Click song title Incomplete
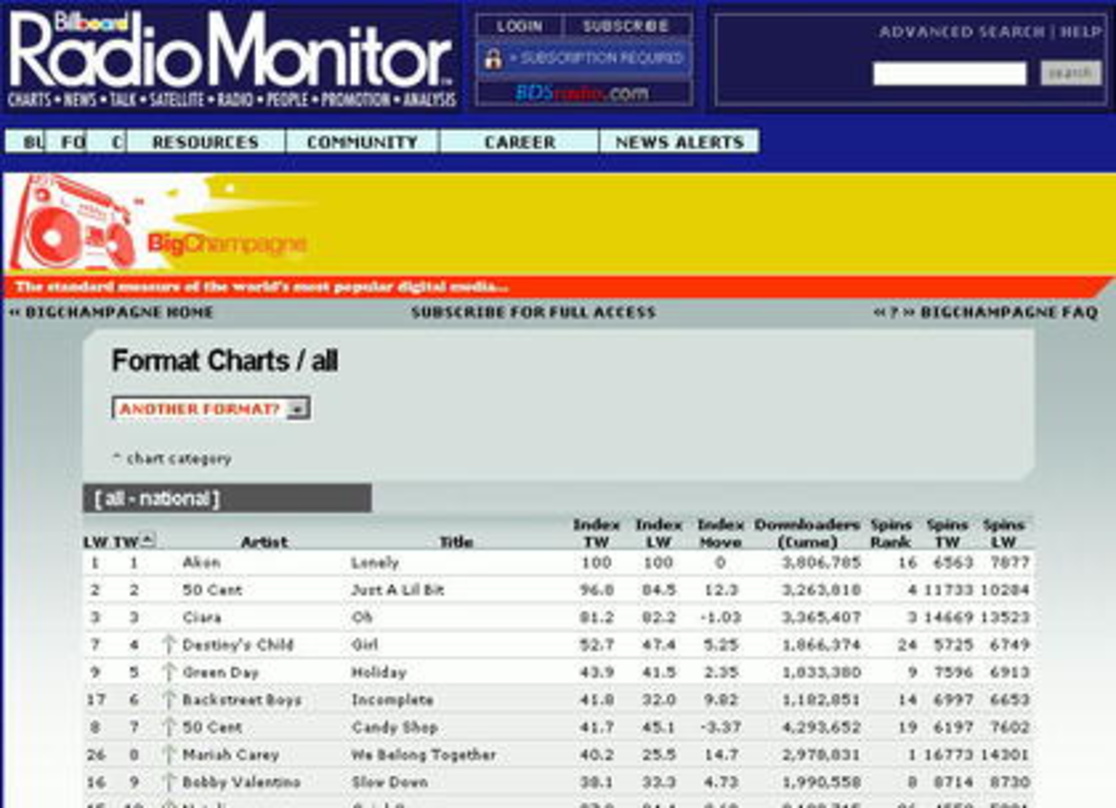The width and height of the screenshot is (1116, 808). point(392,700)
